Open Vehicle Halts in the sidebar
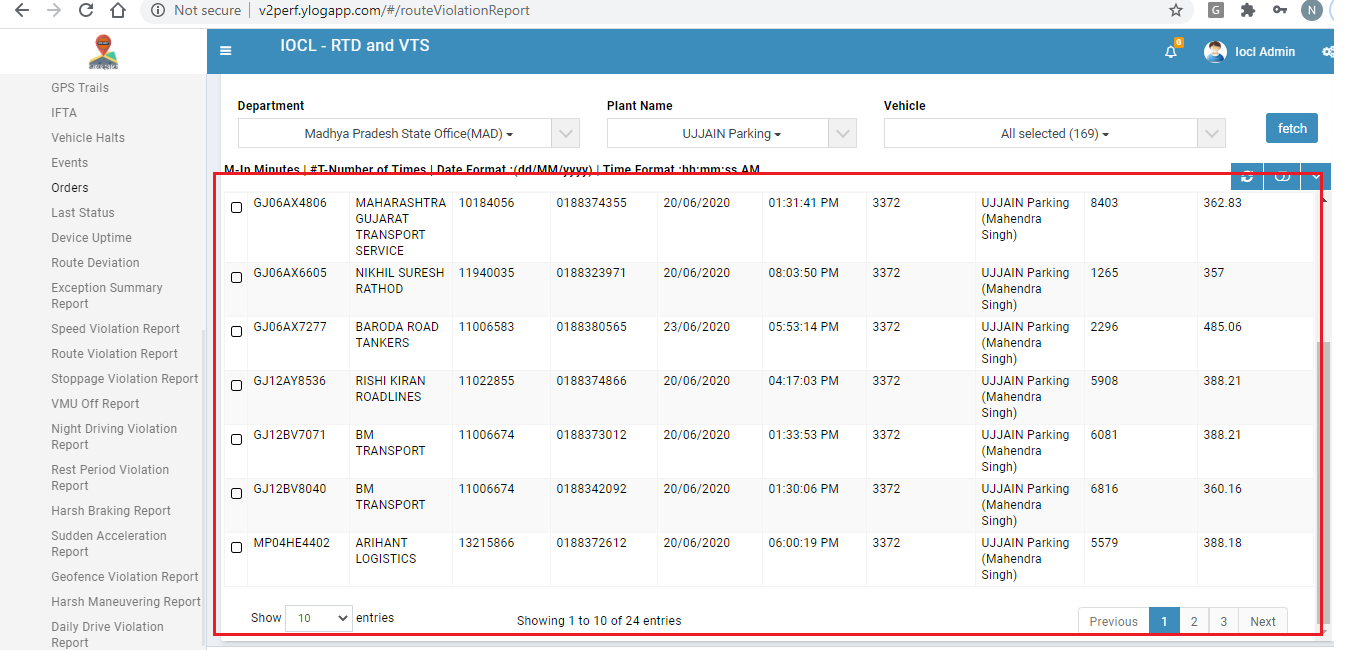 pos(88,138)
